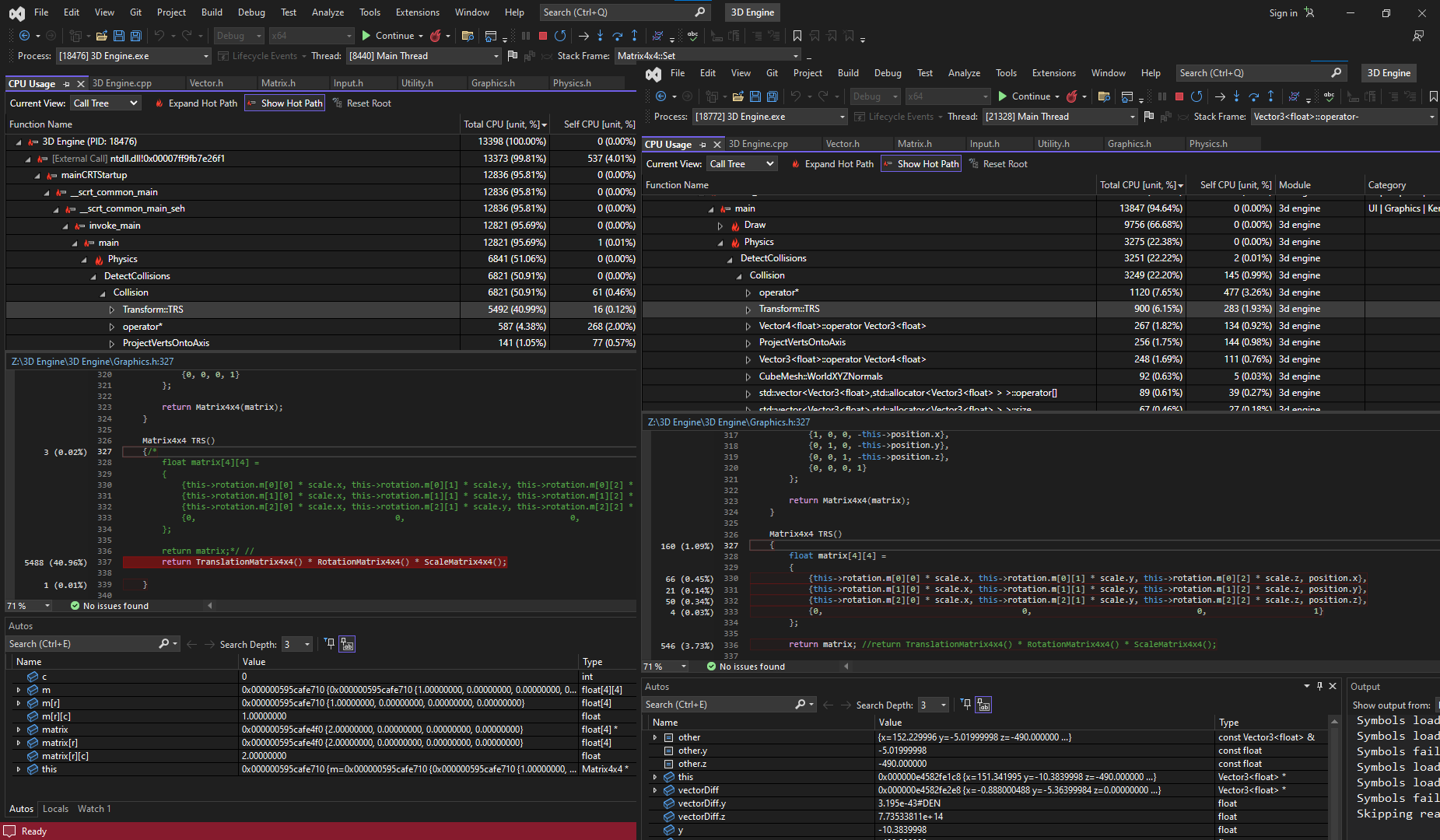The width and height of the screenshot is (1440, 840).
Task: Expand Draw node in right call tree
Action: click(x=720, y=226)
